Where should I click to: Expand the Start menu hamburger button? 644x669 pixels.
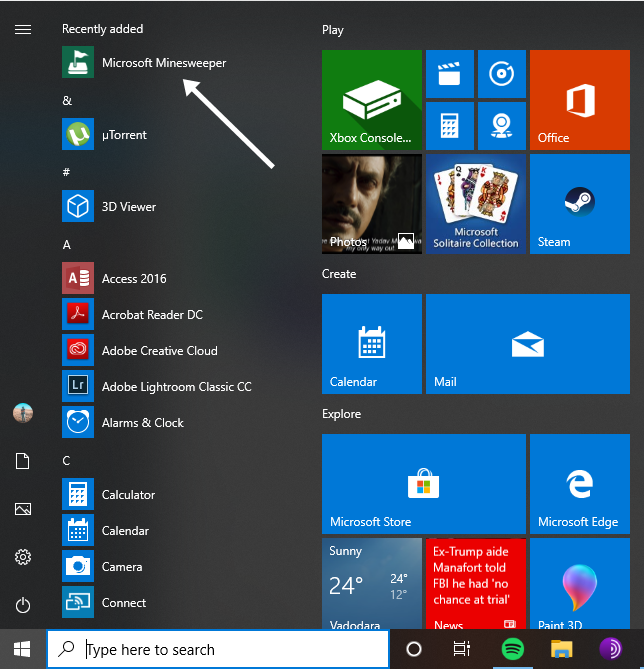(23, 29)
